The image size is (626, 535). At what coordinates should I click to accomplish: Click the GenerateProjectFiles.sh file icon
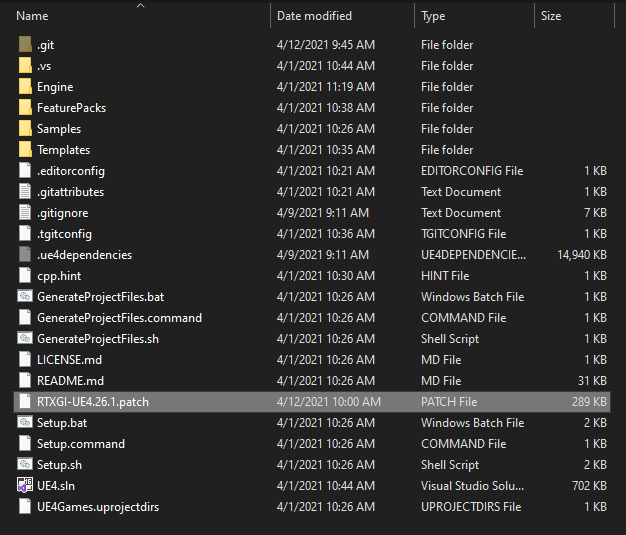click(x=26, y=339)
